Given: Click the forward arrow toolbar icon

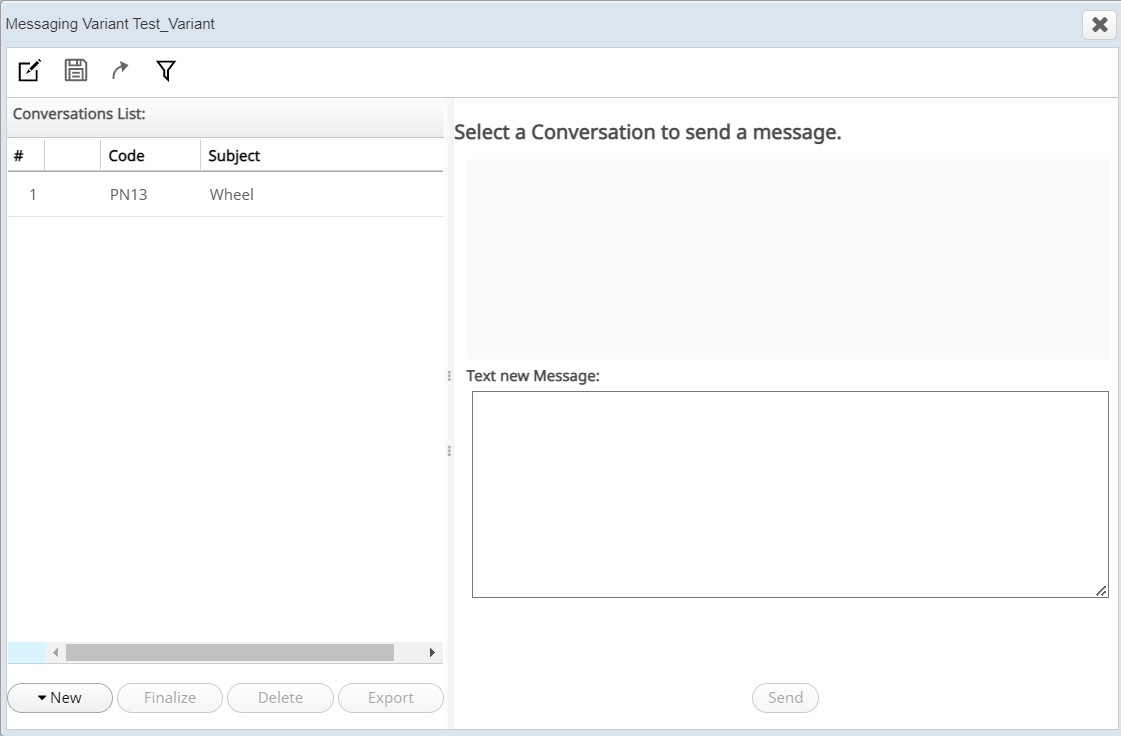Looking at the screenshot, I should [x=120, y=70].
